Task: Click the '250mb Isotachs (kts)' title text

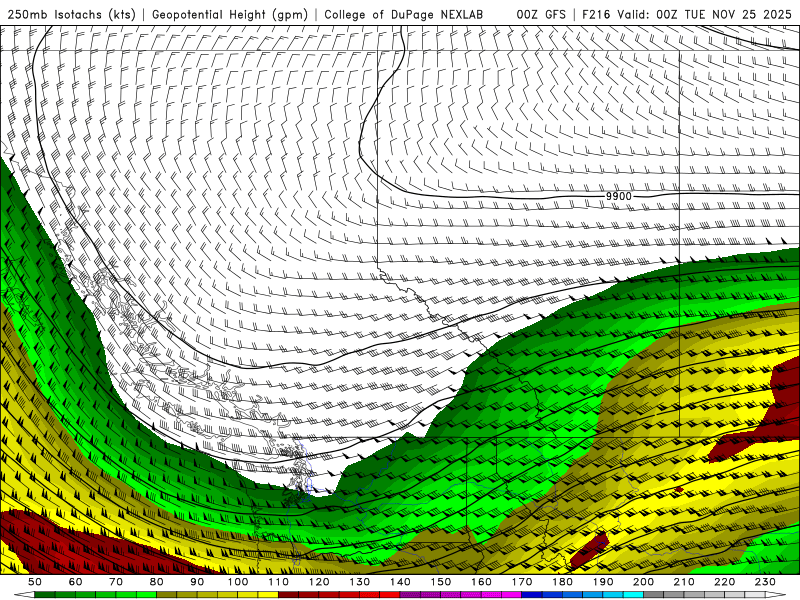Action: point(71,14)
